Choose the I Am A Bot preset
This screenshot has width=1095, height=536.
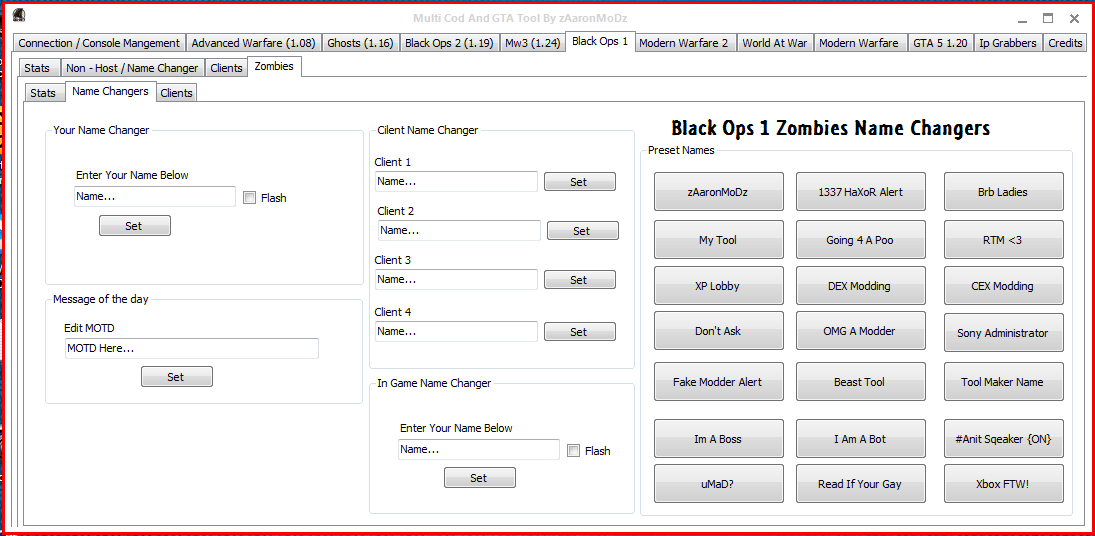click(860, 439)
